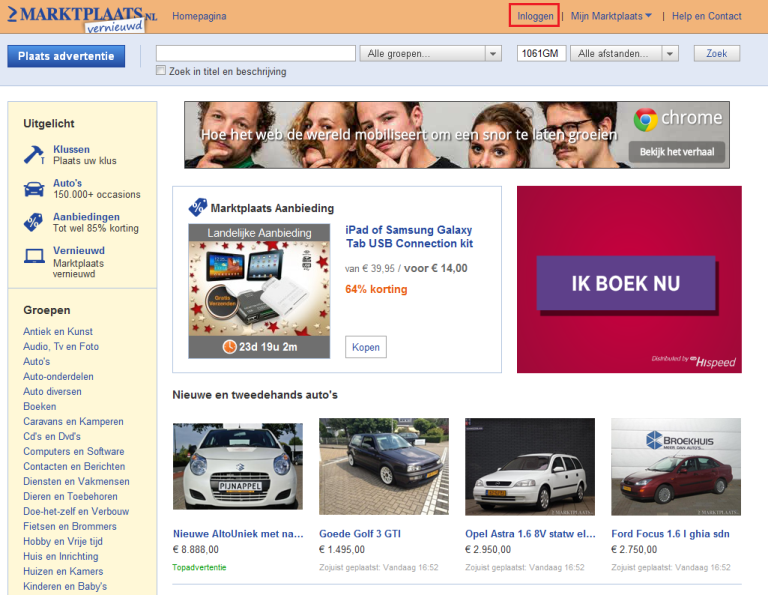The width and height of the screenshot is (768, 595).
Task: Click the Ford Focus car photo
Action: 676,466
